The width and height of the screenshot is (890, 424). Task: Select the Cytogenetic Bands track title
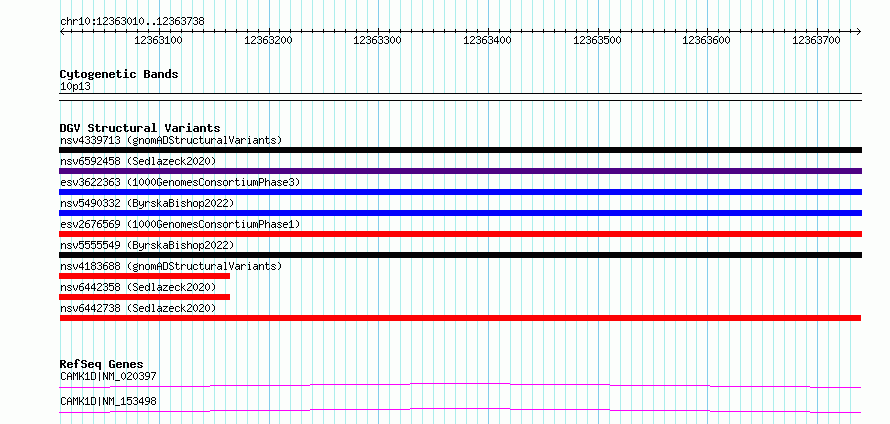tap(119, 74)
